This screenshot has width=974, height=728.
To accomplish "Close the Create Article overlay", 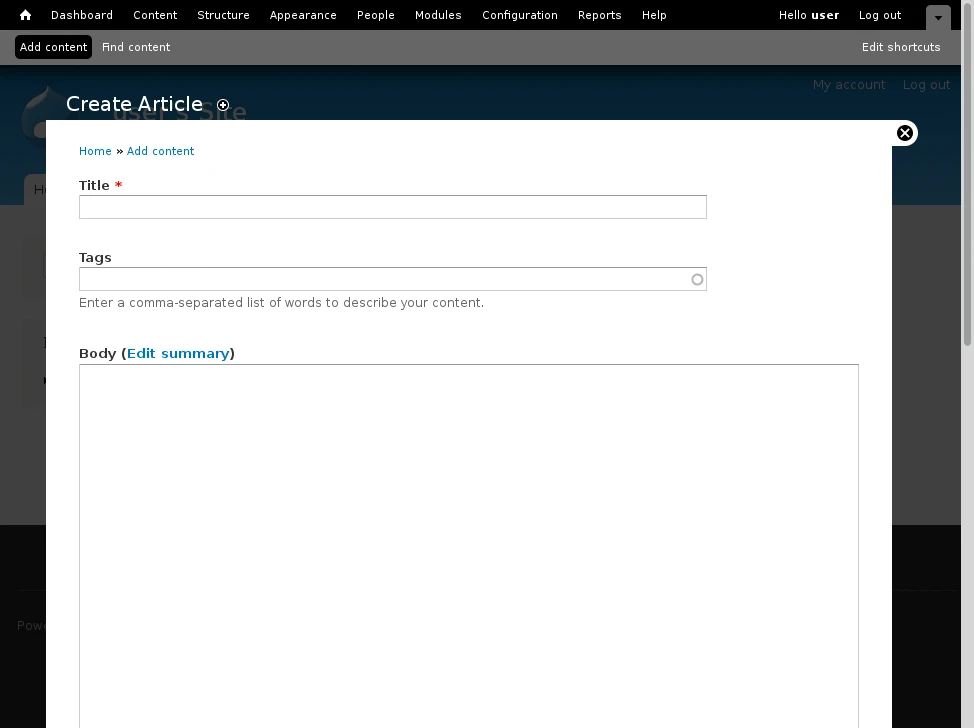I will pos(904,133).
